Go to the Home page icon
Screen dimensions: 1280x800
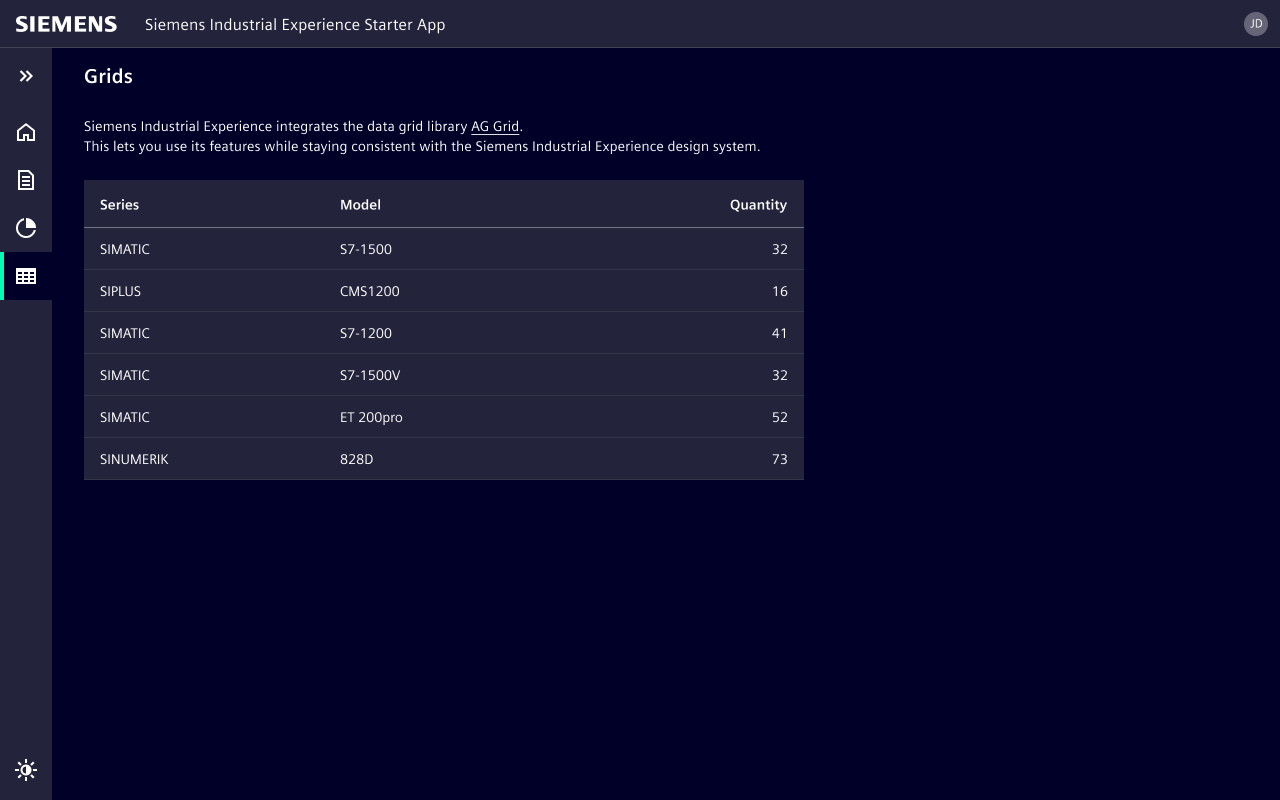click(x=26, y=132)
